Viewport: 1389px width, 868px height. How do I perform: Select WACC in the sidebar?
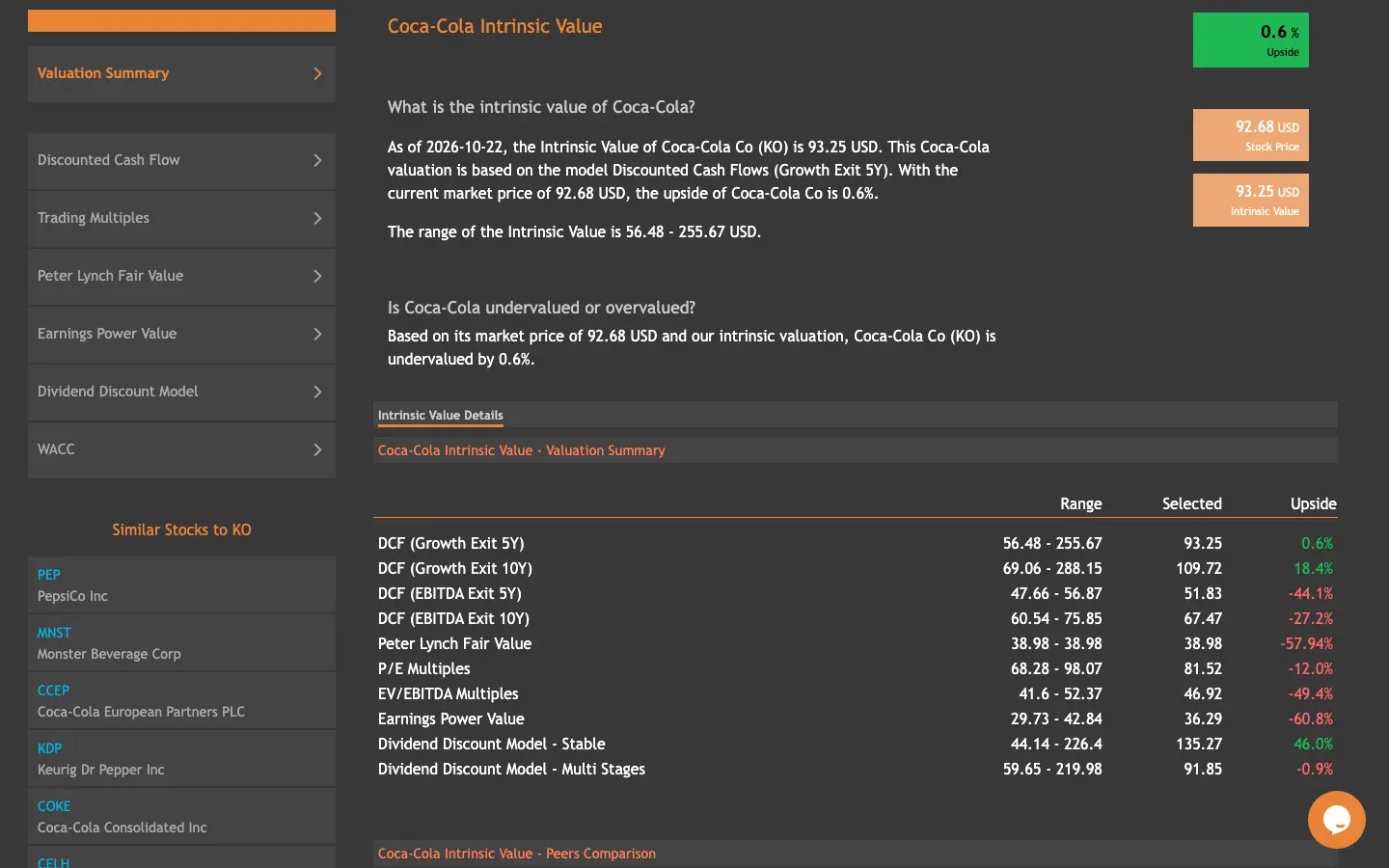pos(181,450)
